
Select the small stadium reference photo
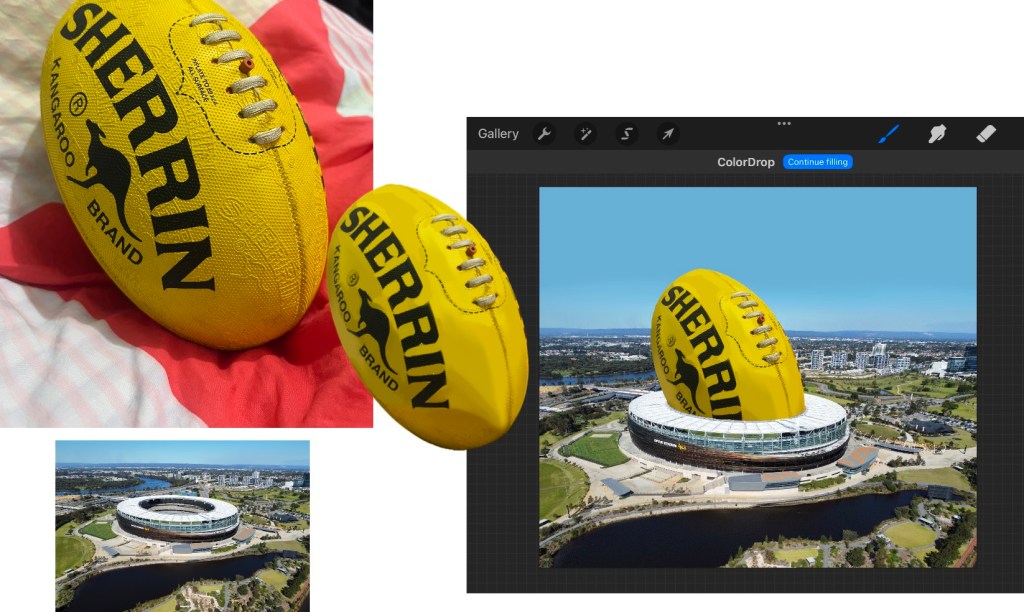click(x=182, y=525)
